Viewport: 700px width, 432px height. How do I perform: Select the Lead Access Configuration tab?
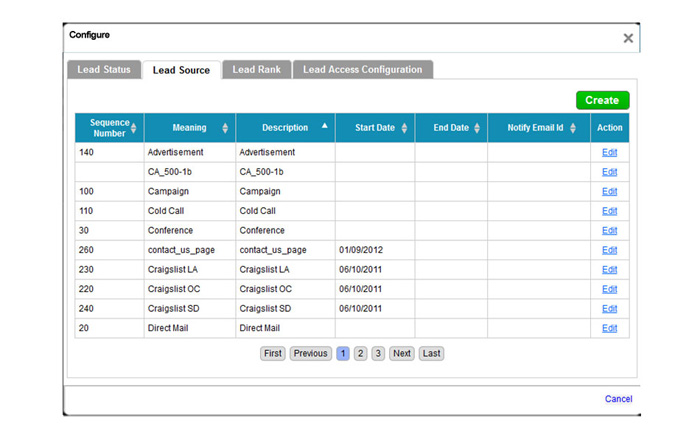pos(362,70)
